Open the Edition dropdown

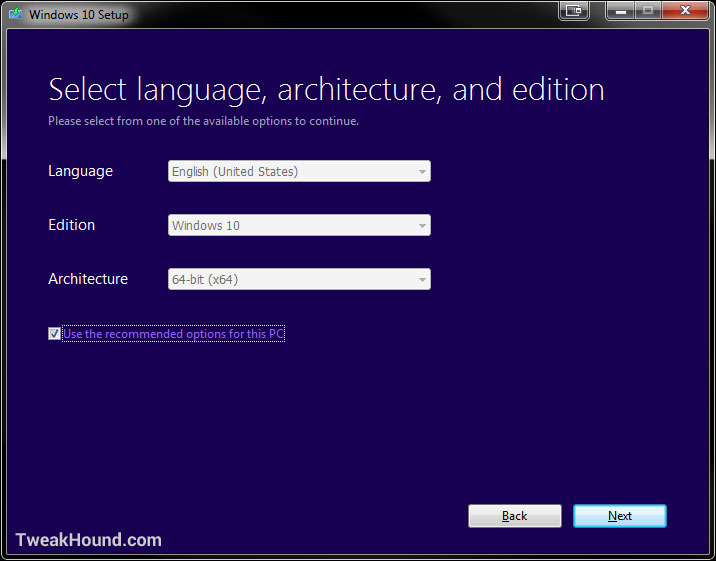(x=299, y=225)
